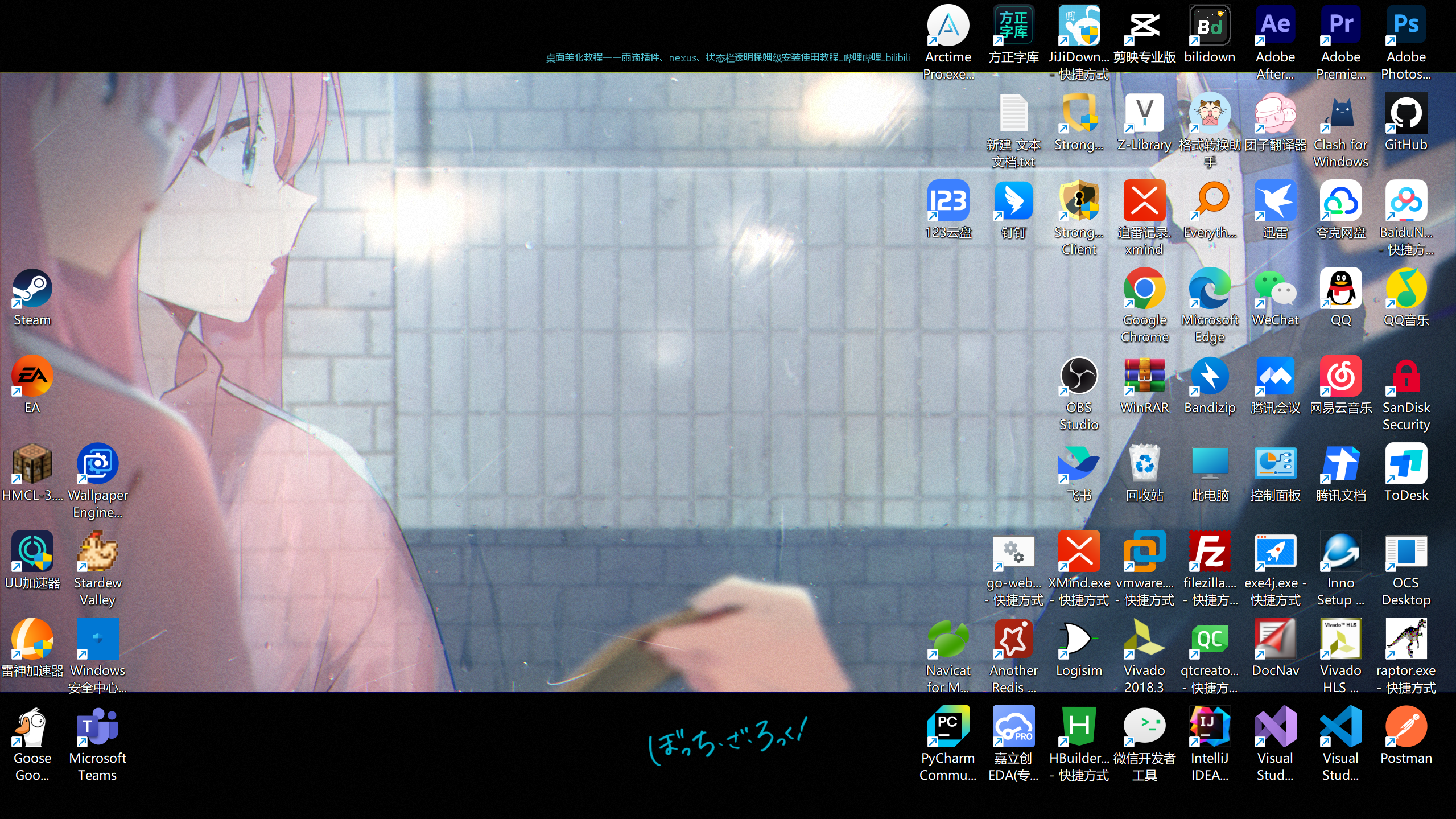Select the PyCharm Community shortcut

click(x=948, y=727)
